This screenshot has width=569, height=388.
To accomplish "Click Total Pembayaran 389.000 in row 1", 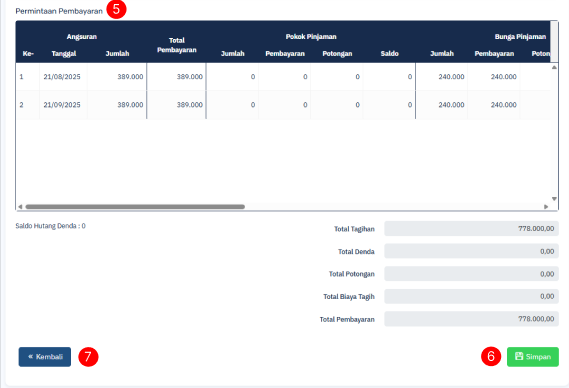I will pos(190,77).
